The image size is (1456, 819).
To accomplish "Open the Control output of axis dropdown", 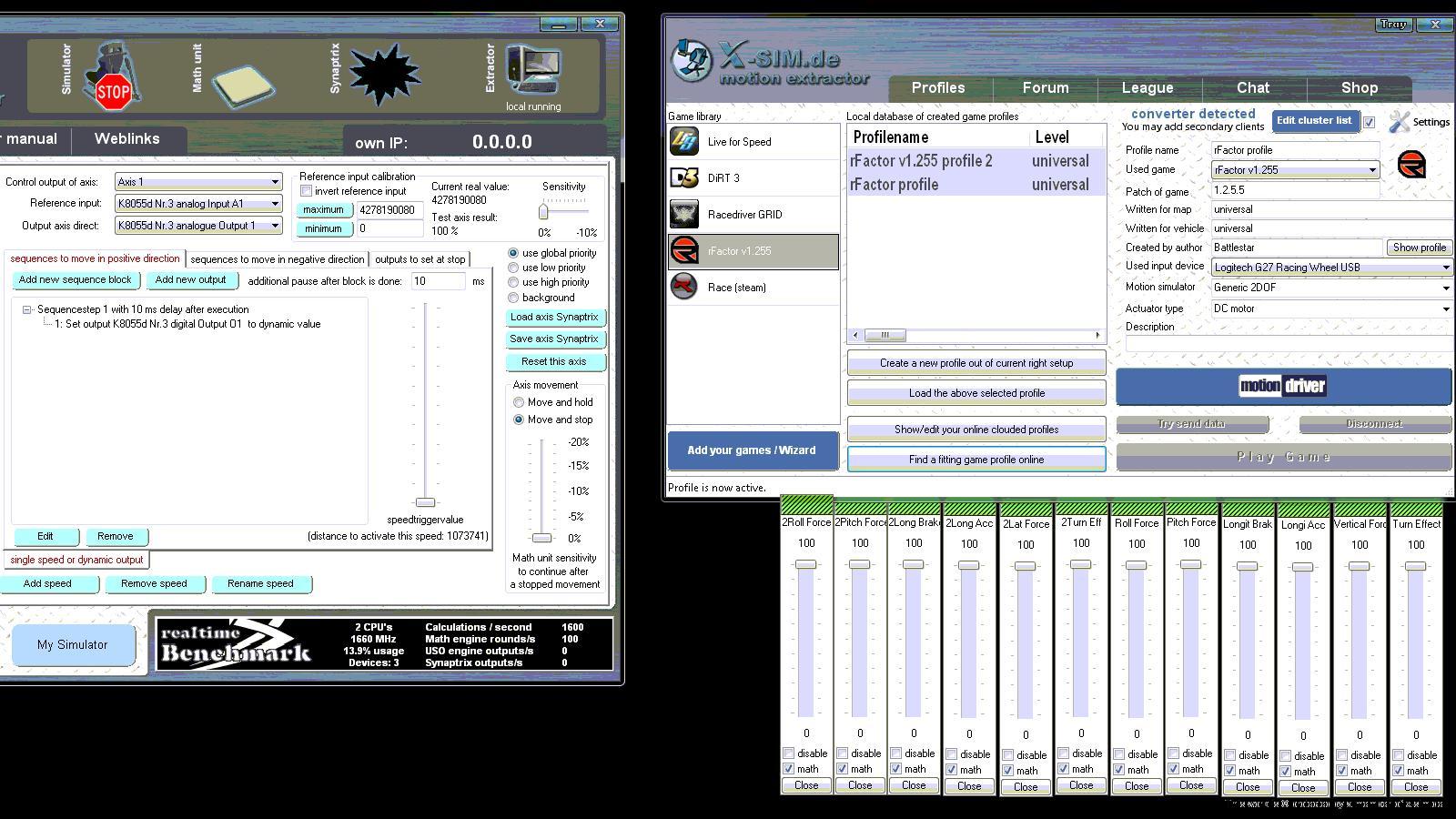I will [x=198, y=182].
